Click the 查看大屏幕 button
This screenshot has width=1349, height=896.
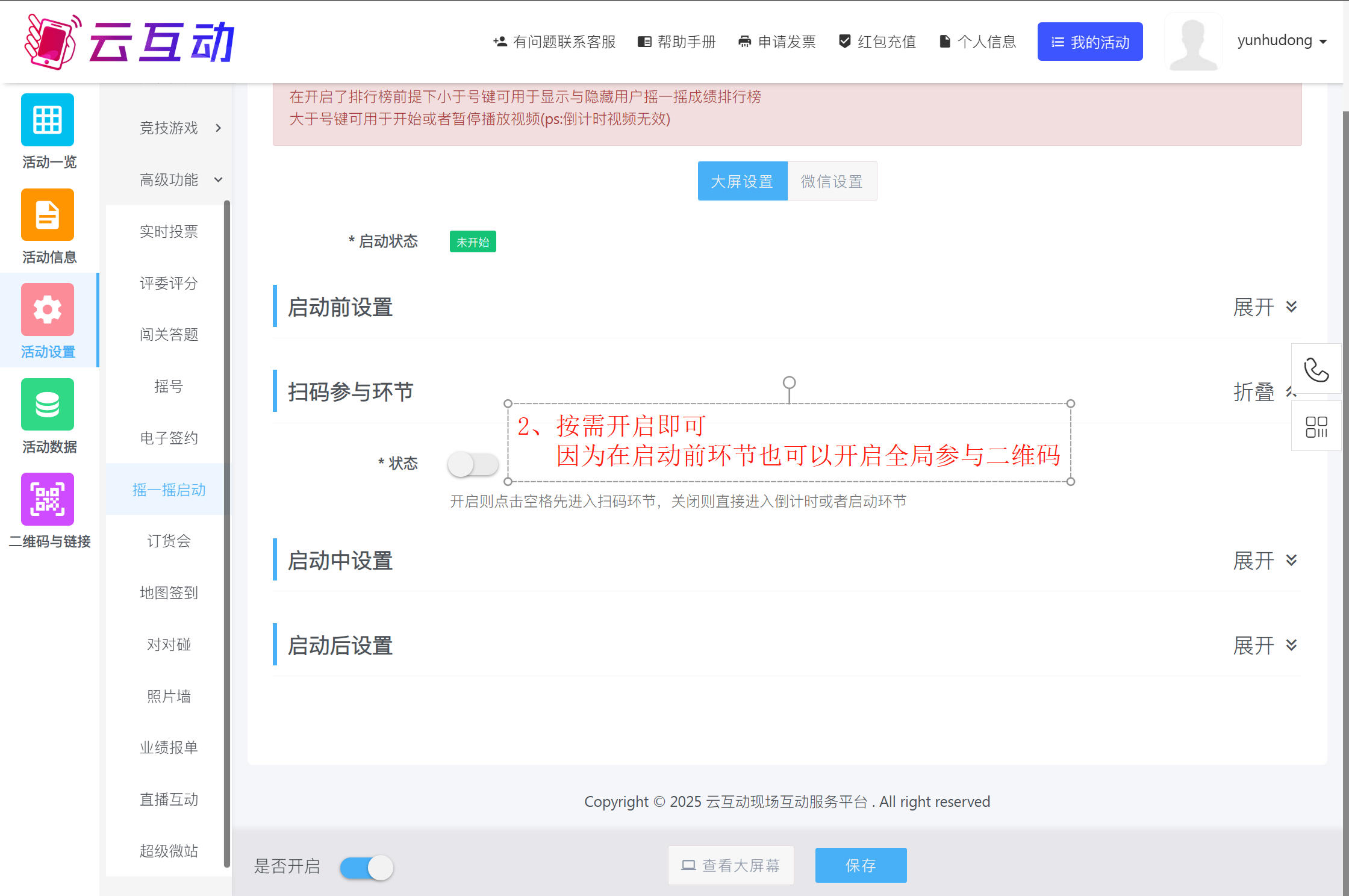pyautogui.click(x=731, y=865)
